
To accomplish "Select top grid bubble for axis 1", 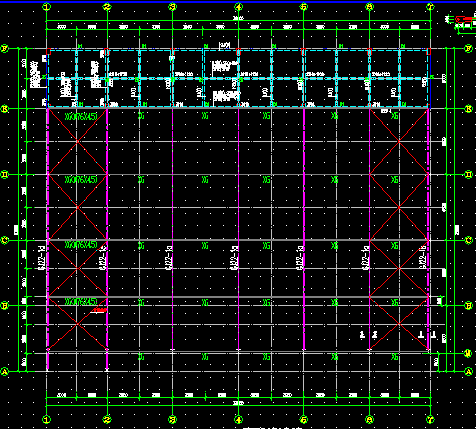I will point(47,6).
